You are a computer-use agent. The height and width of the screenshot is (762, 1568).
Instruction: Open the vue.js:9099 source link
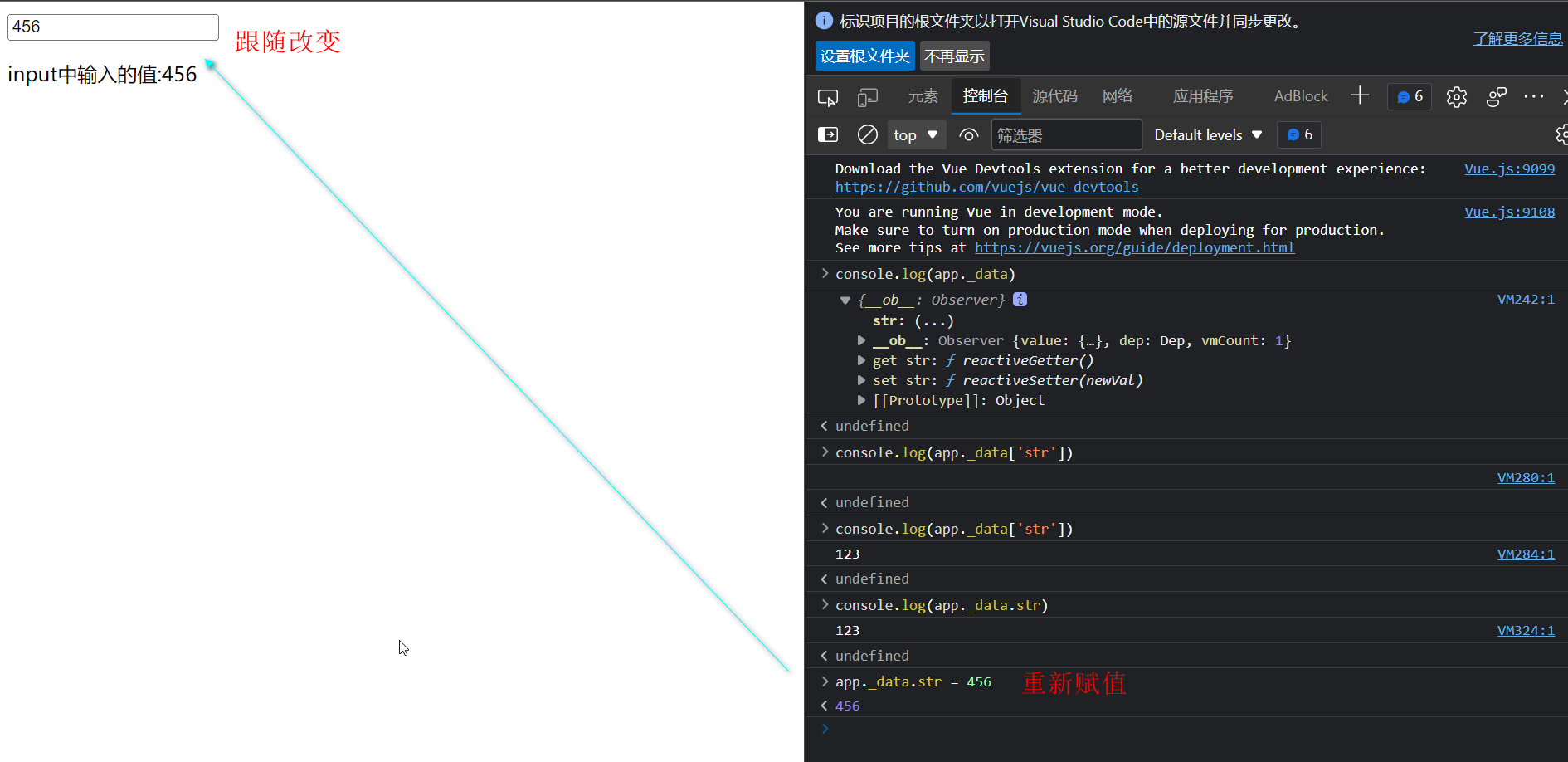coord(1509,169)
